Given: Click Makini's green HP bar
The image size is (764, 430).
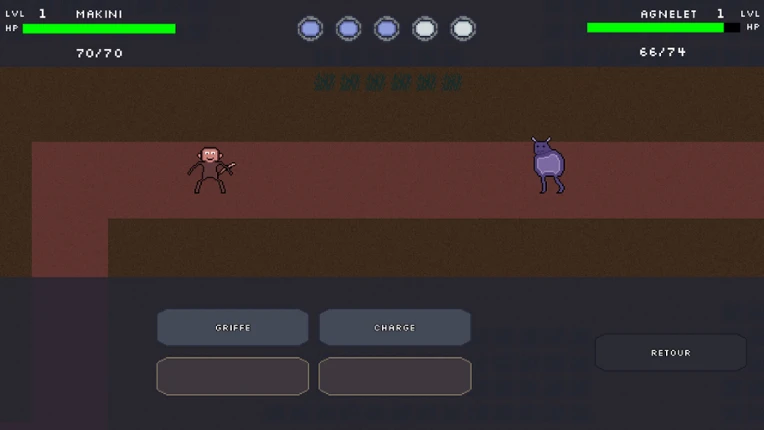Looking at the screenshot, I should click(x=99, y=29).
